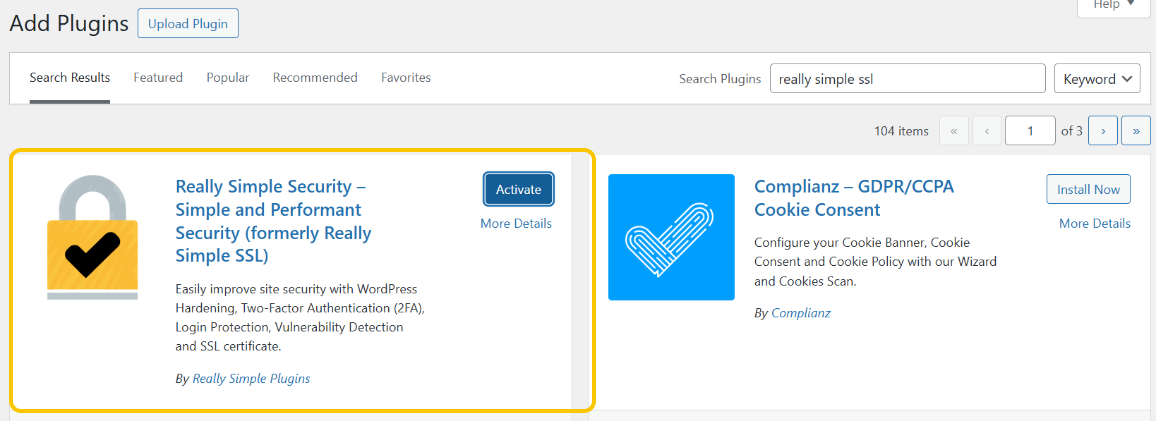
Task: Expand the Help panel tab
Action: pos(1115,6)
